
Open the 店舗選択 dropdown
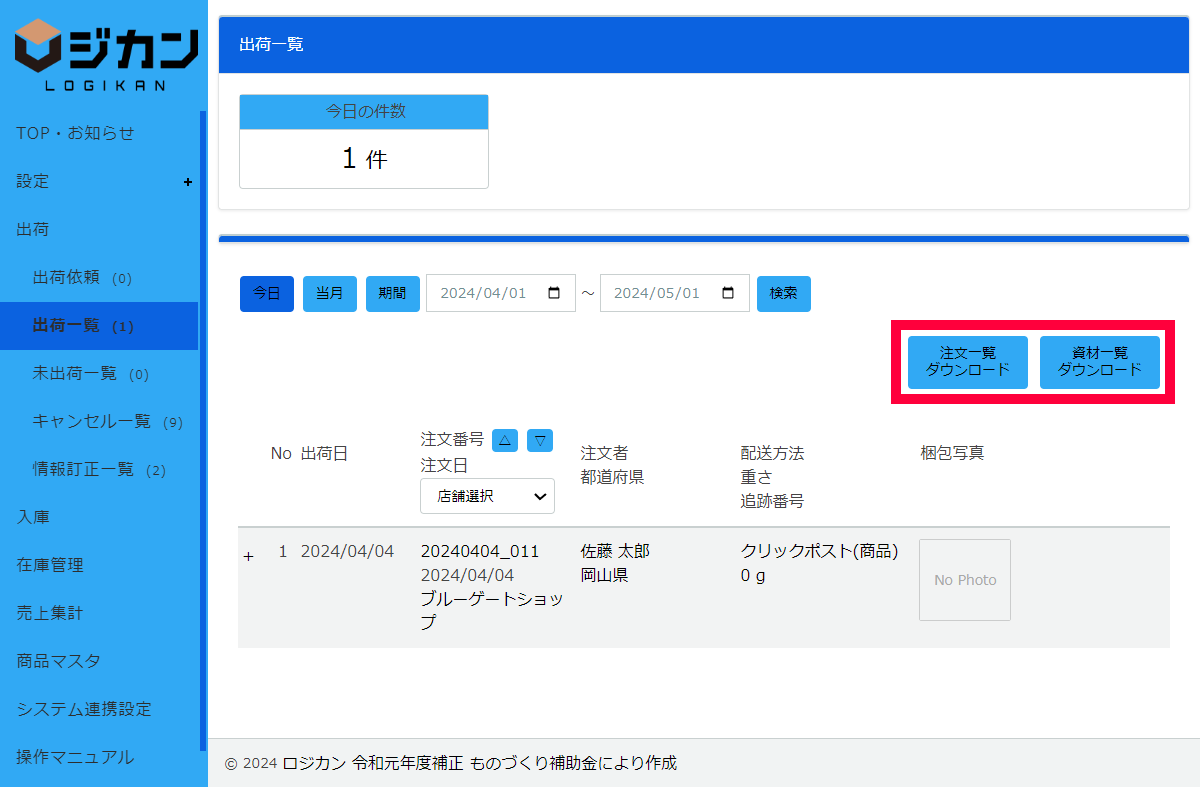(x=487, y=495)
